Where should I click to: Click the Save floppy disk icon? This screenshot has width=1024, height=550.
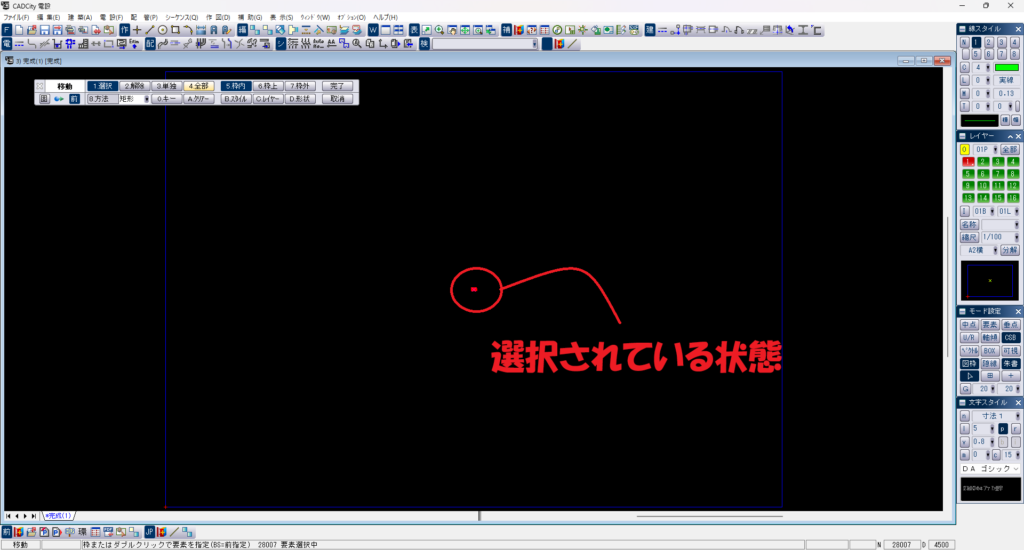pyautogui.click(x=44, y=30)
